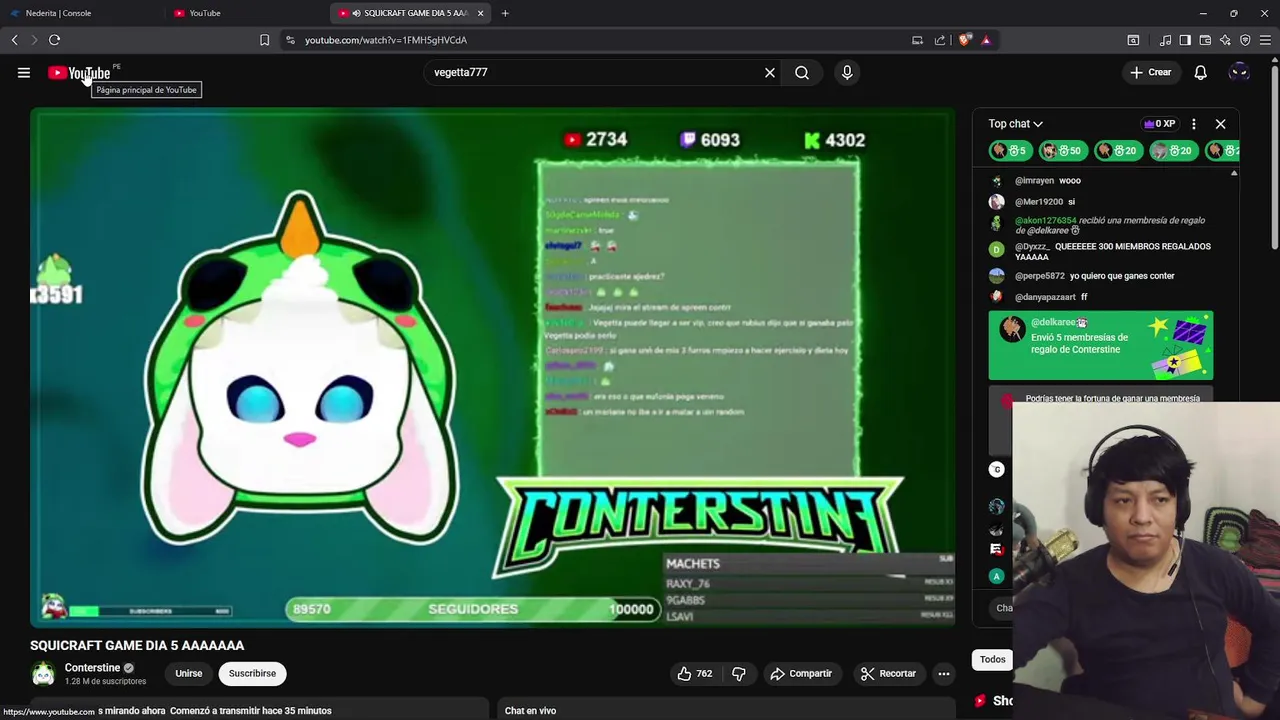Open the Brave Rewards triangle icon

[986, 40]
